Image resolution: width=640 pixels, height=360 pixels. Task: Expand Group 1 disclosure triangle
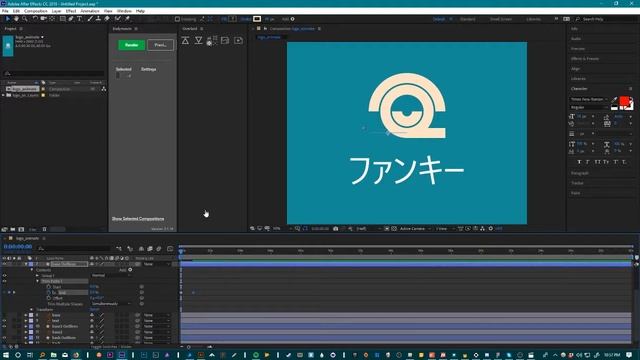38,276
